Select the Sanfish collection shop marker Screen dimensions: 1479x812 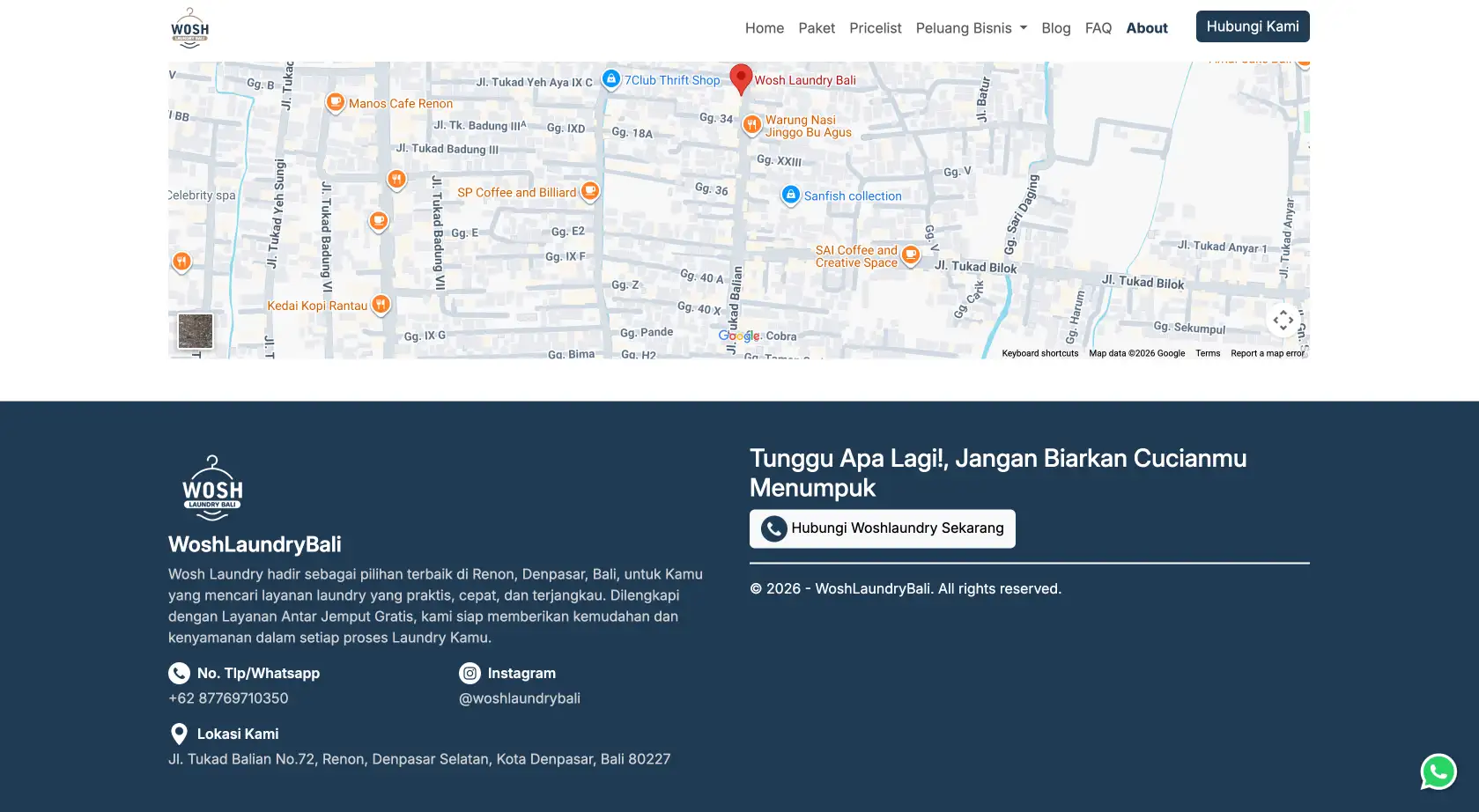791,195
